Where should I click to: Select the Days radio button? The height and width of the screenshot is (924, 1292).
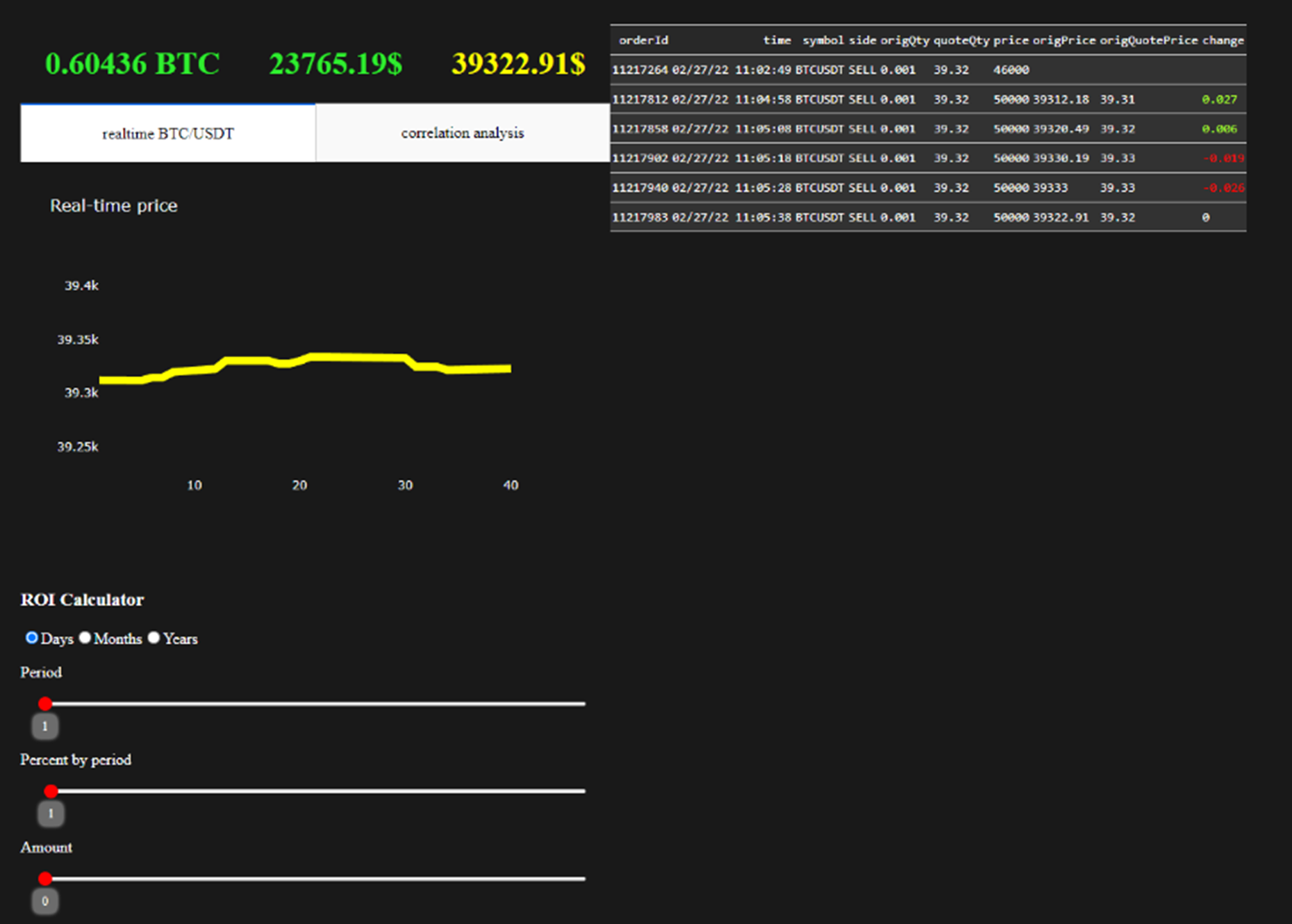[31, 638]
